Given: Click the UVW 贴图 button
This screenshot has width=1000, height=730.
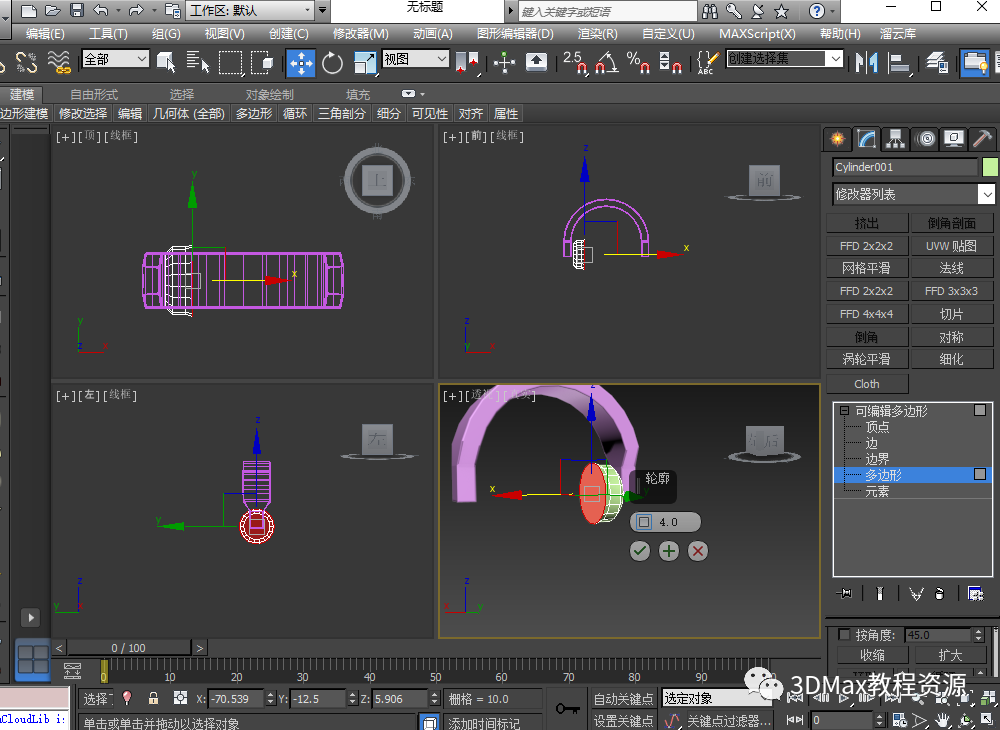Looking at the screenshot, I should pos(951,246).
